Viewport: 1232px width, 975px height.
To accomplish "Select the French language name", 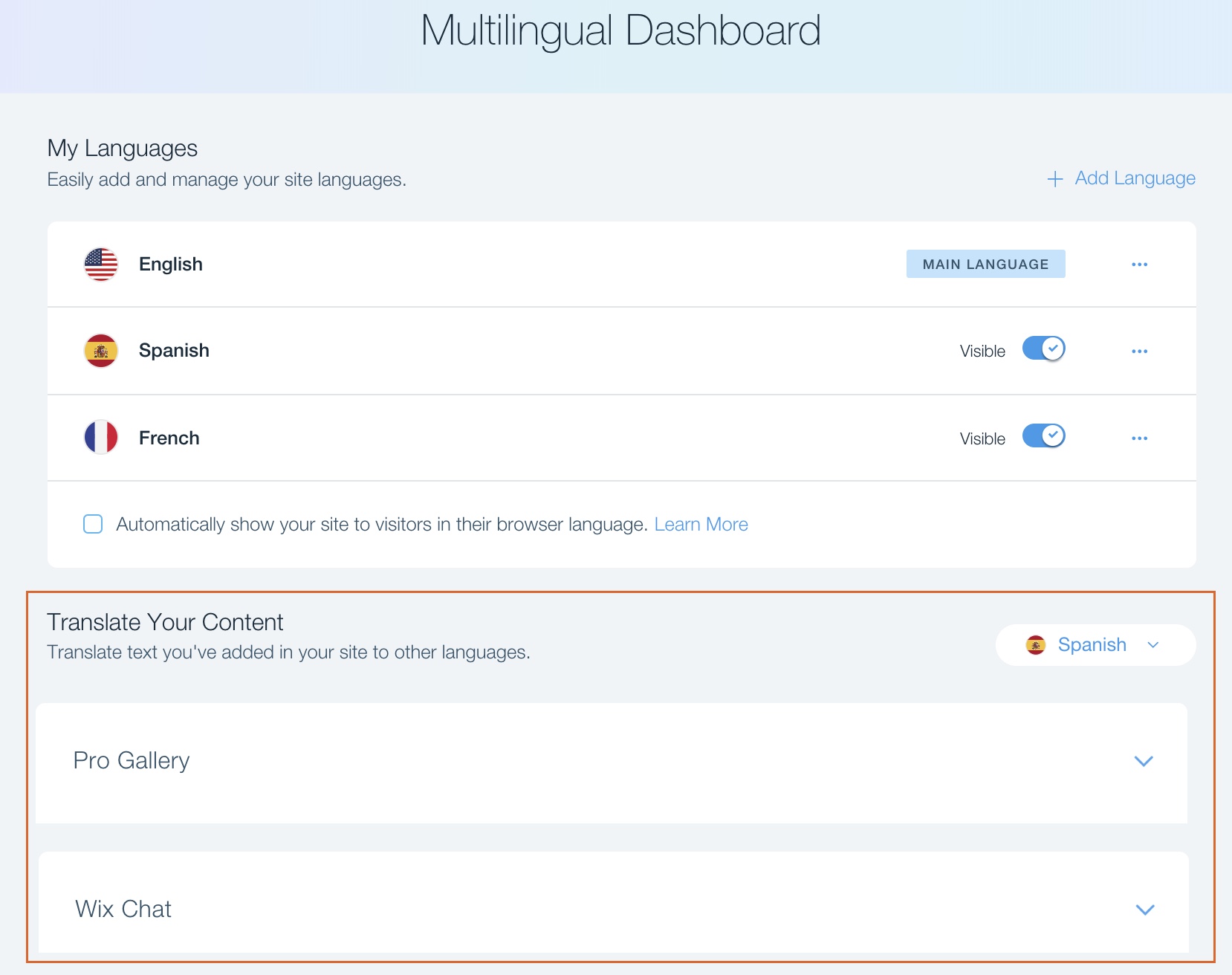I will (x=169, y=438).
